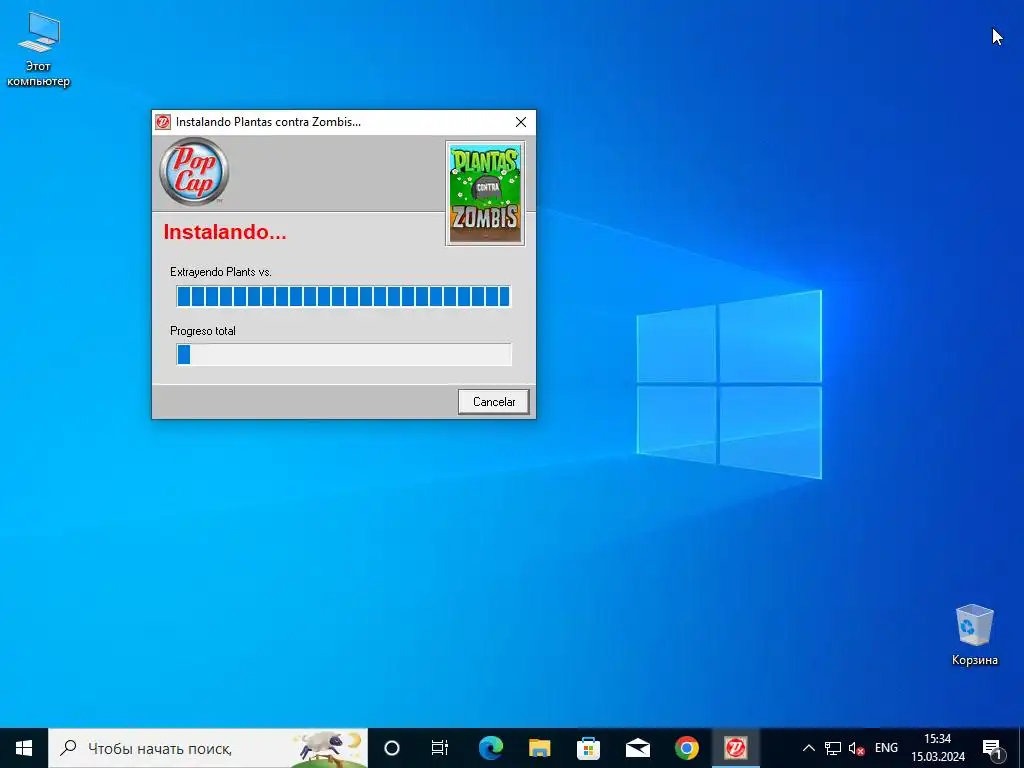Select the Корзина recycle bin icon
1024x768 pixels.
(x=974, y=635)
